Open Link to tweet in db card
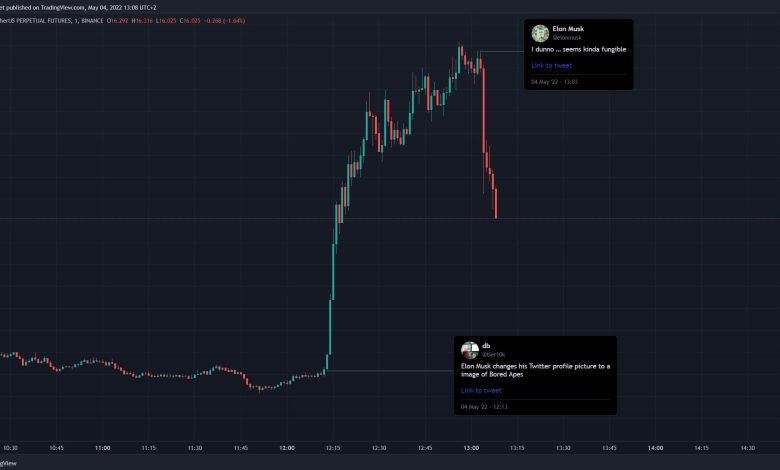Image resolution: width=780 pixels, height=470 pixels. pos(481,390)
